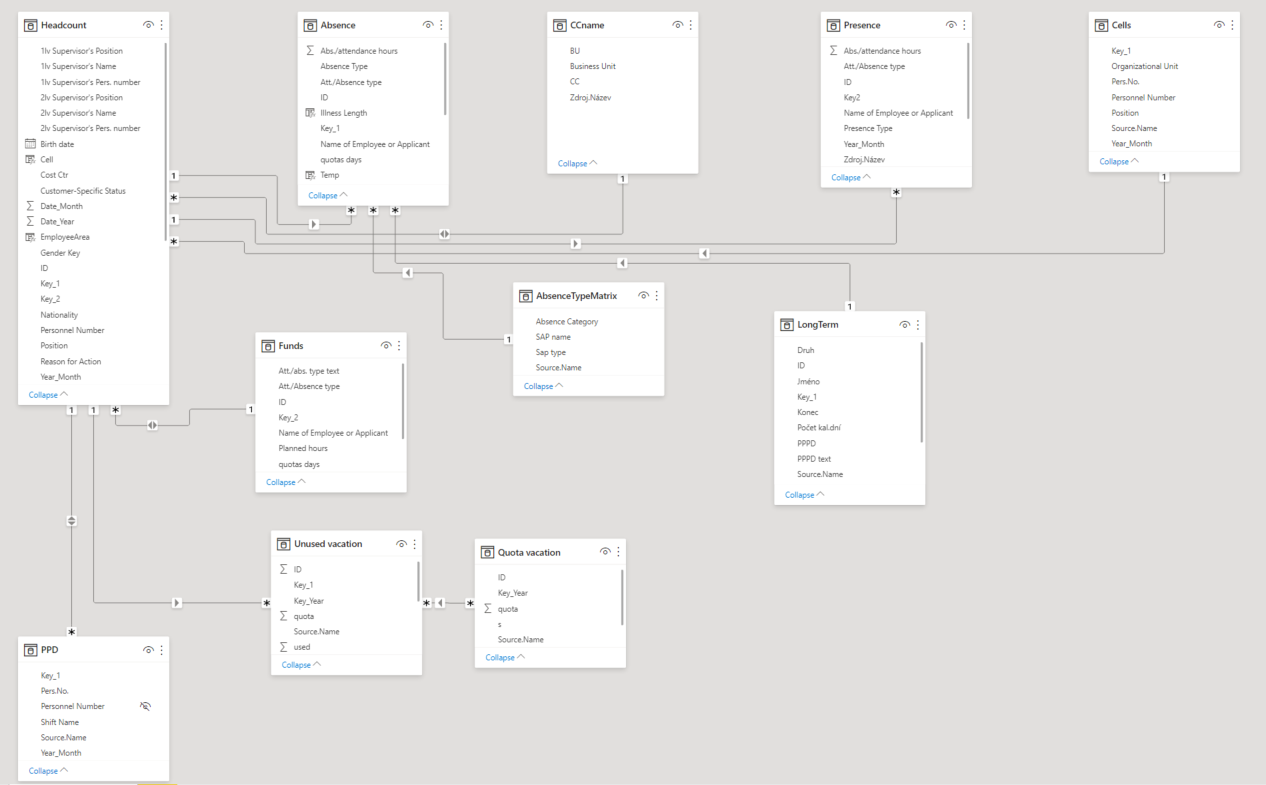Click the Presence table icon
1266x785 pixels.
pyautogui.click(x=834, y=25)
